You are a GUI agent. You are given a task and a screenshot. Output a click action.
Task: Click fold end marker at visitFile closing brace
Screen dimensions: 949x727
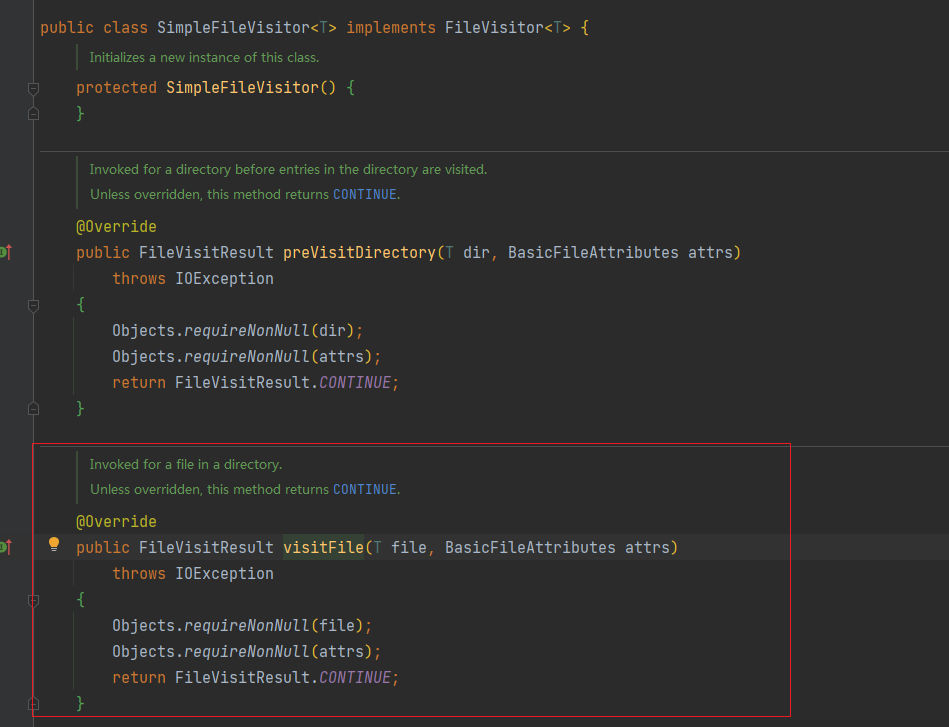pyautogui.click(x=33, y=703)
